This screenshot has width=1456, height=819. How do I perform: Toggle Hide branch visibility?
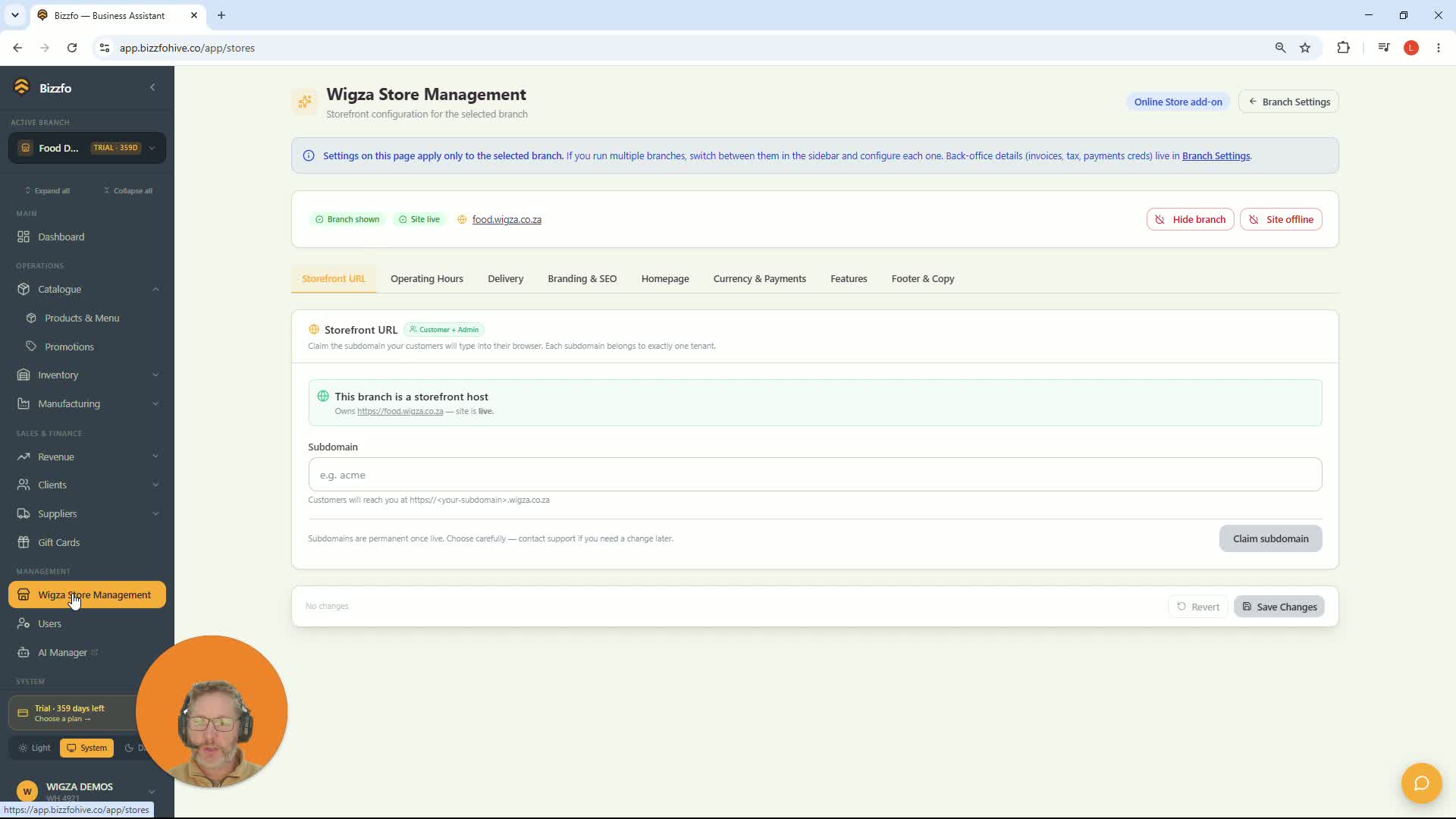(1190, 219)
